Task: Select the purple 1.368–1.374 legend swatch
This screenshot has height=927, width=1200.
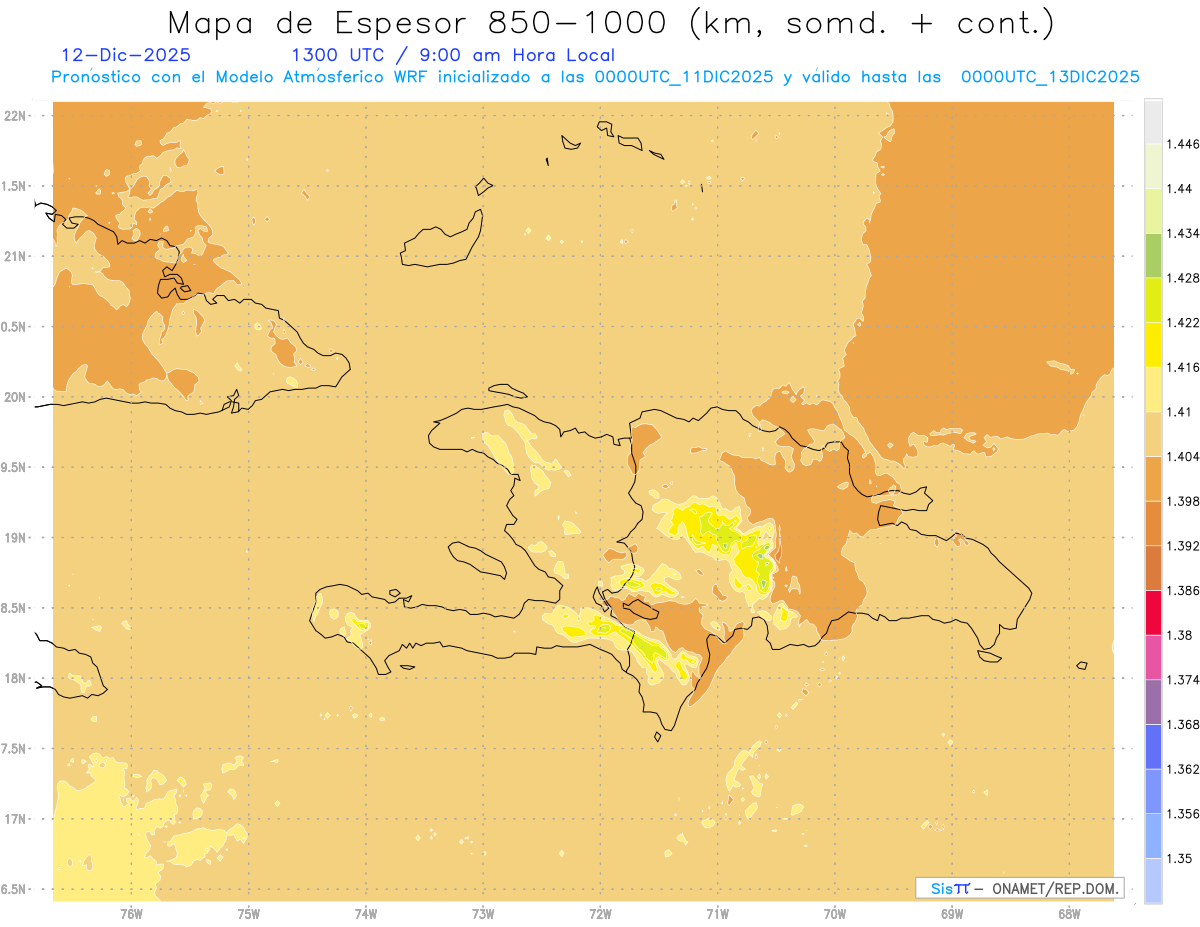Action: tap(1153, 703)
